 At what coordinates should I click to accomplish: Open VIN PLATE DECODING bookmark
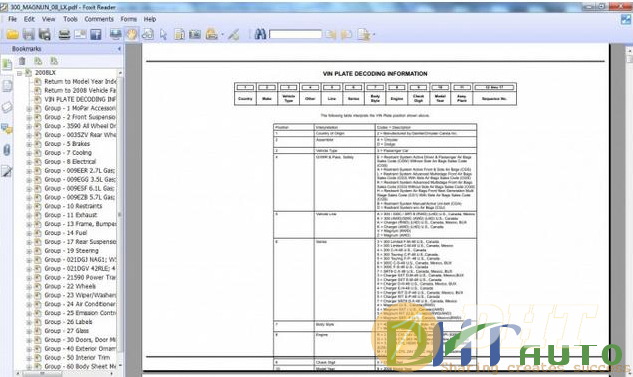80,99
